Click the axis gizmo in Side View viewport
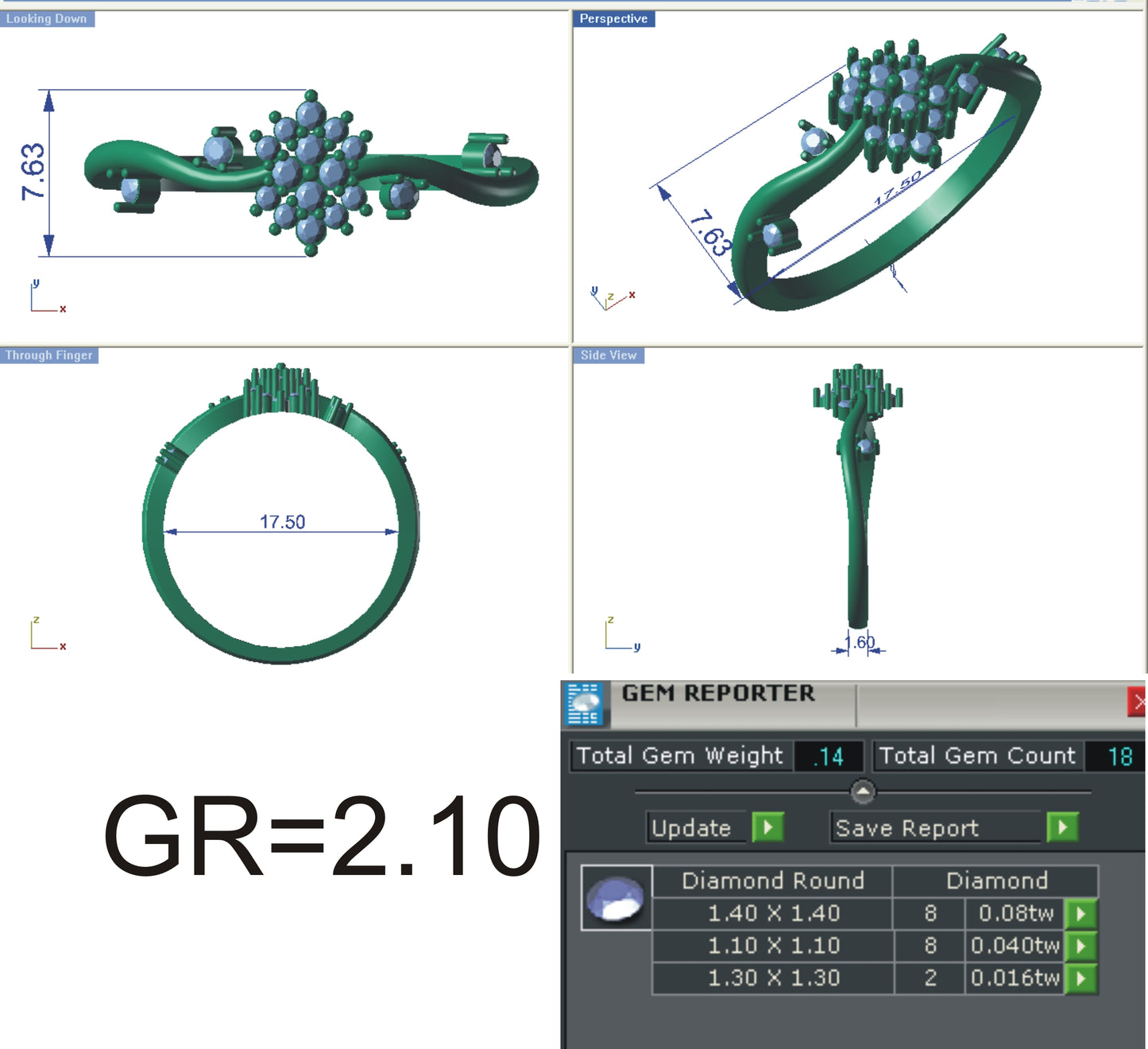This screenshot has width=1148, height=1049. coord(618,634)
